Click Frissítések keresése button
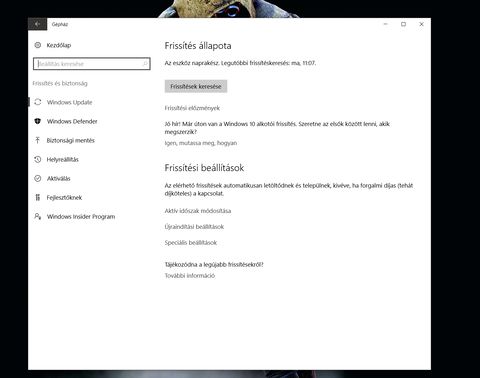This screenshot has height=378, width=480. coord(196,86)
